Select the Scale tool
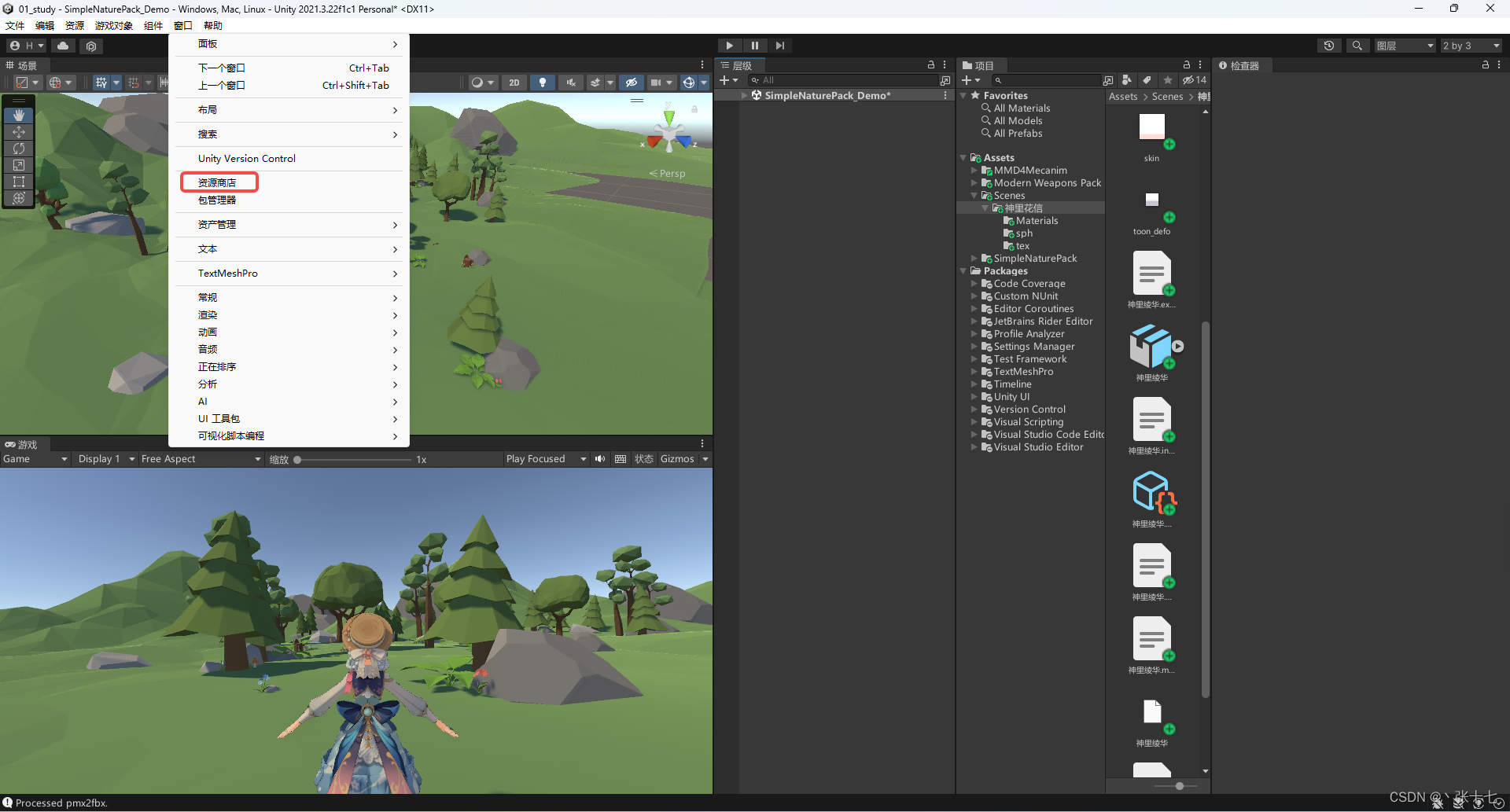Image resolution: width=1510 pixels, height=812 pixels. tap(19, 165)
